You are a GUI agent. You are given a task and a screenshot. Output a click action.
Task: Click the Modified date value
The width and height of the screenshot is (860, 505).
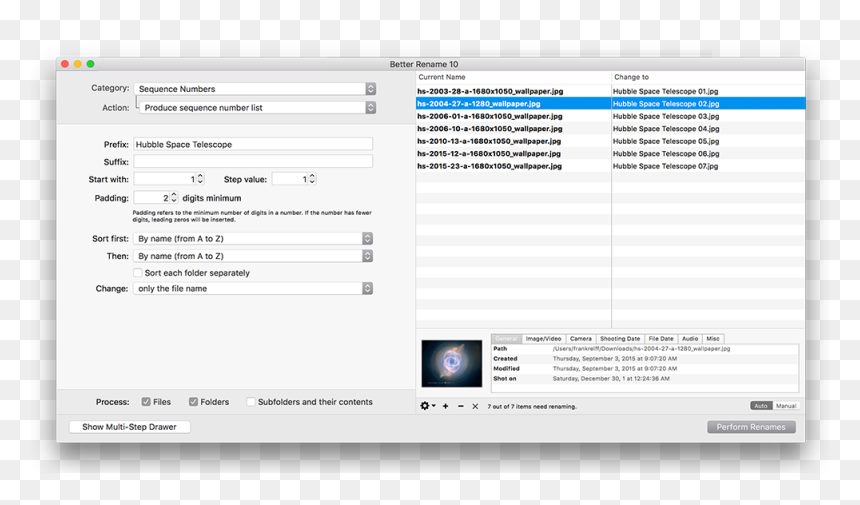pos(615,368)
